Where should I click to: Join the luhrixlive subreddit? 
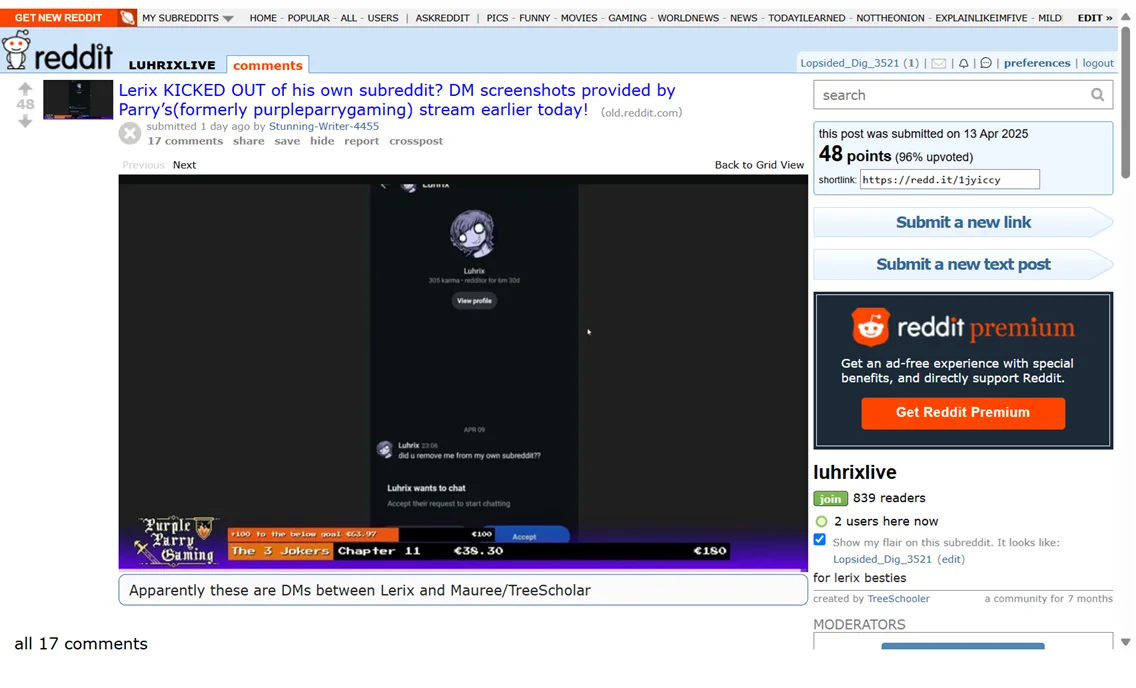tap(830, 499)
